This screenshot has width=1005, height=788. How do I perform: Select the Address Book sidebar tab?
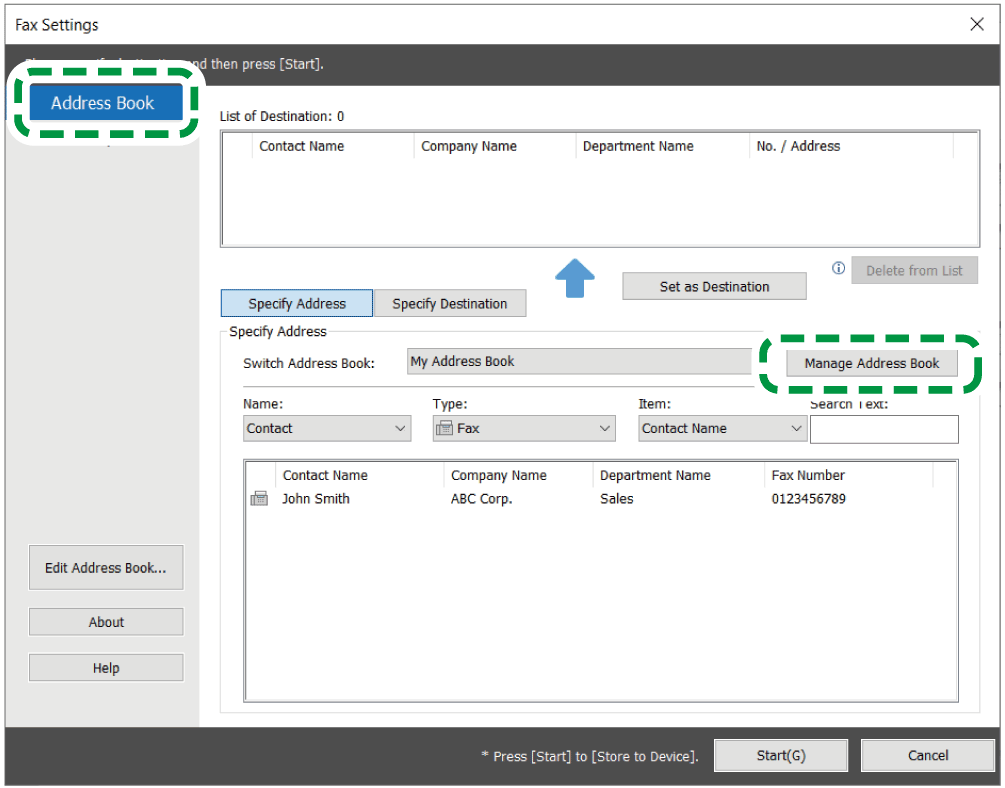pos(103,103)
